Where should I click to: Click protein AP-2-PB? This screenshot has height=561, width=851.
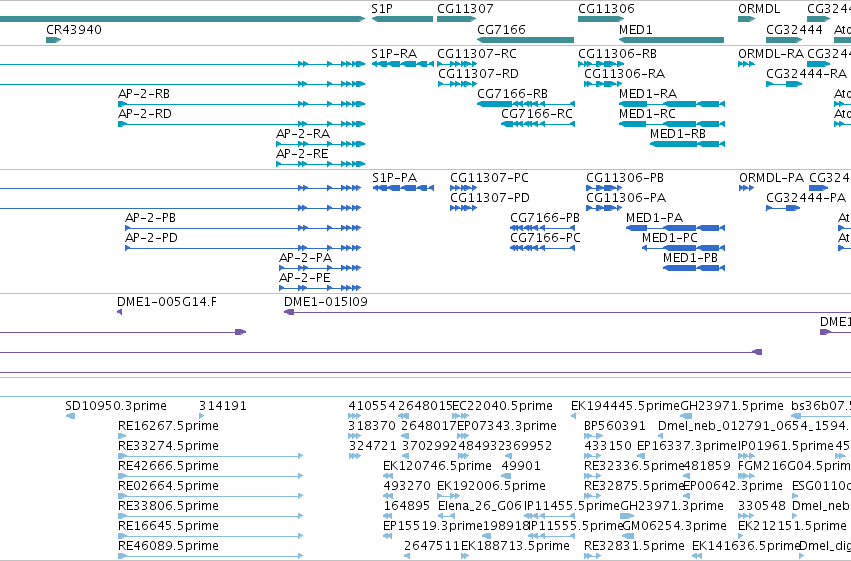pyautogui.click(x=243, y=228)
